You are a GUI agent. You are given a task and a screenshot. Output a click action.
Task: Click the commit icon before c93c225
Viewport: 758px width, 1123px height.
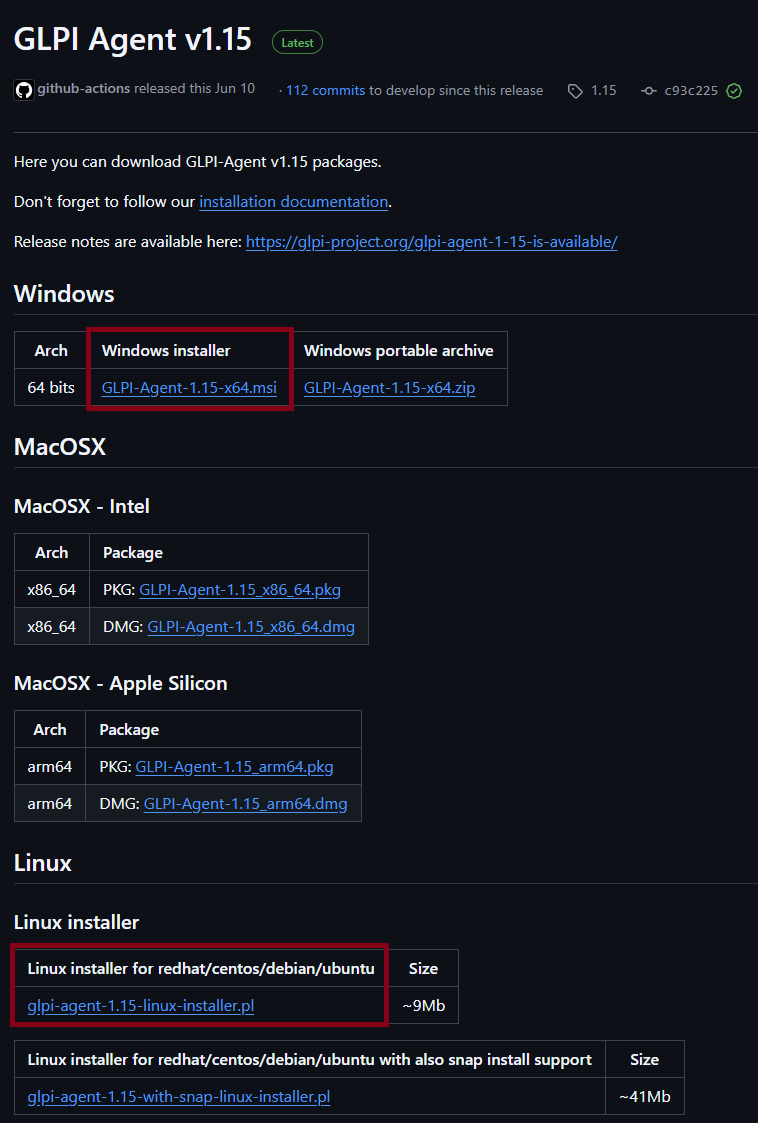click(649, 91)
